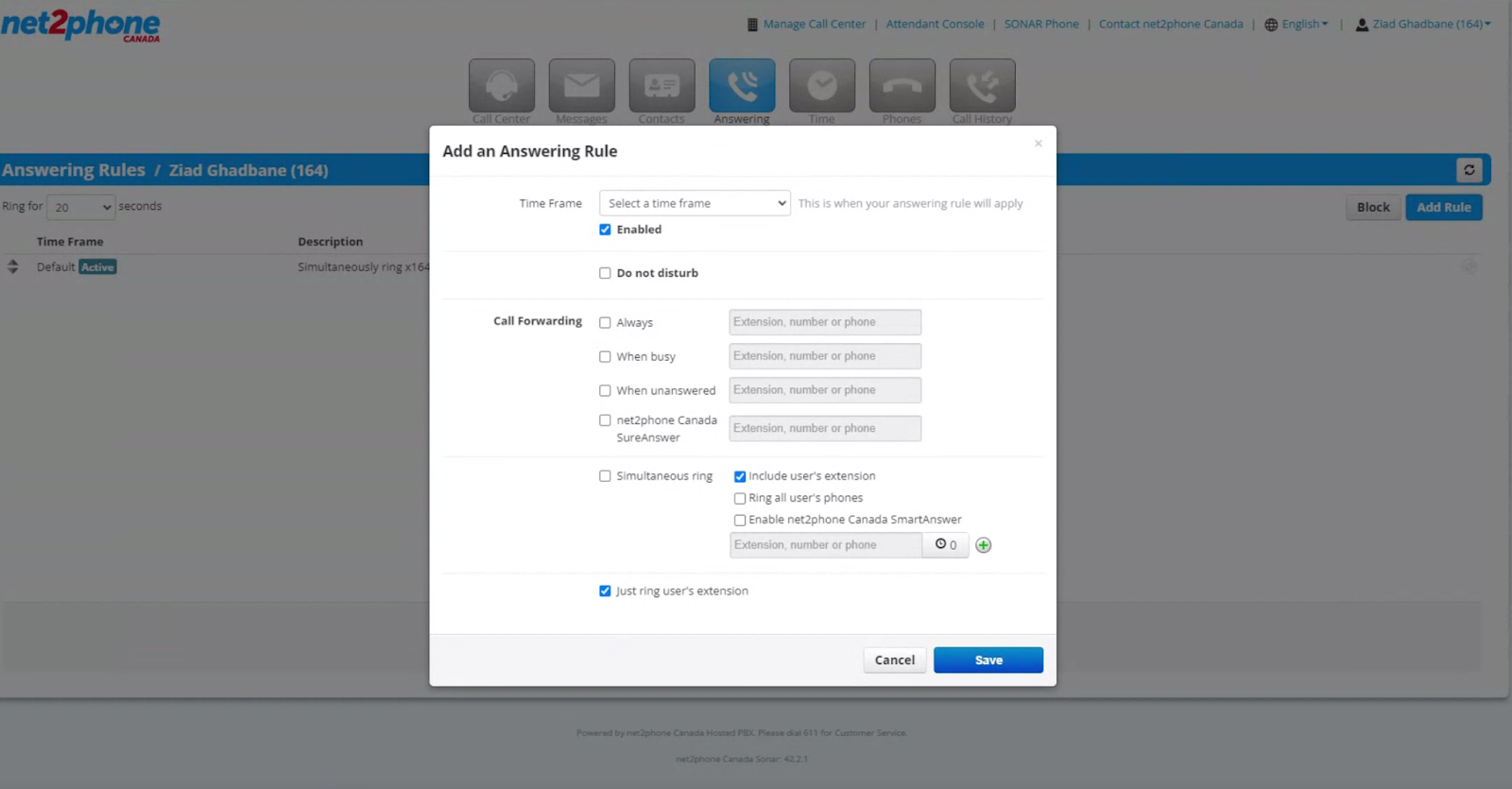The image size is (1512, 789).
Task: Open the Select a time frame dropdown
Action: click(695, 203)
